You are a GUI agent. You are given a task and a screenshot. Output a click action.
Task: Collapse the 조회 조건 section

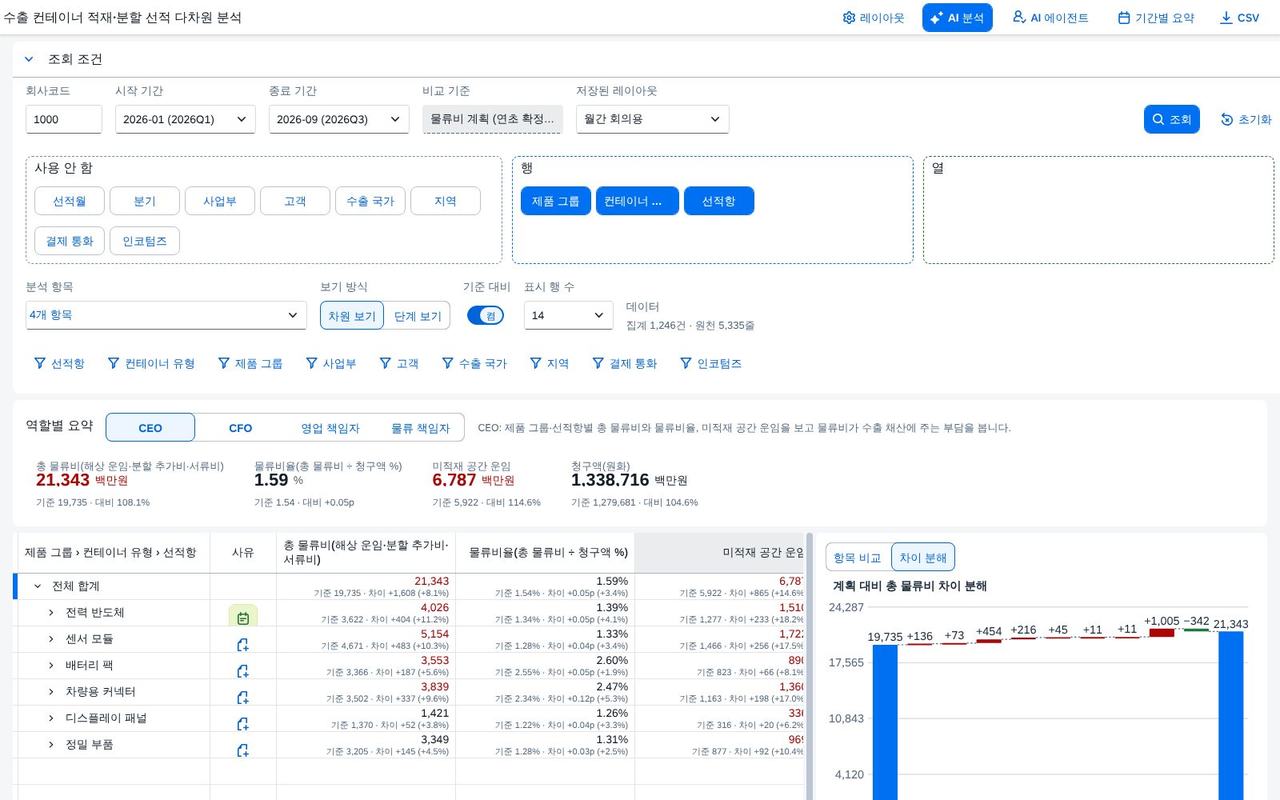coord(29,60)
